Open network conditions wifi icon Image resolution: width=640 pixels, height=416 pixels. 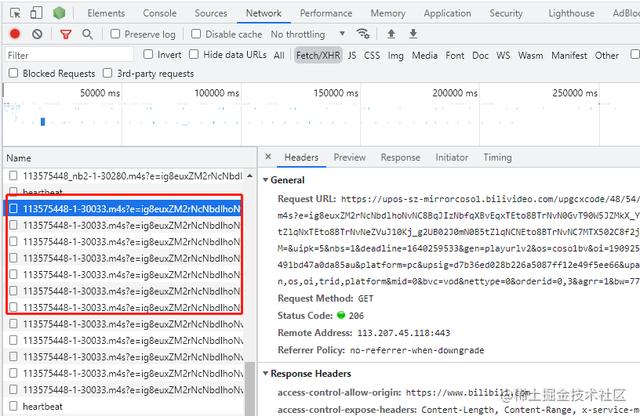[x=363, y=34]
